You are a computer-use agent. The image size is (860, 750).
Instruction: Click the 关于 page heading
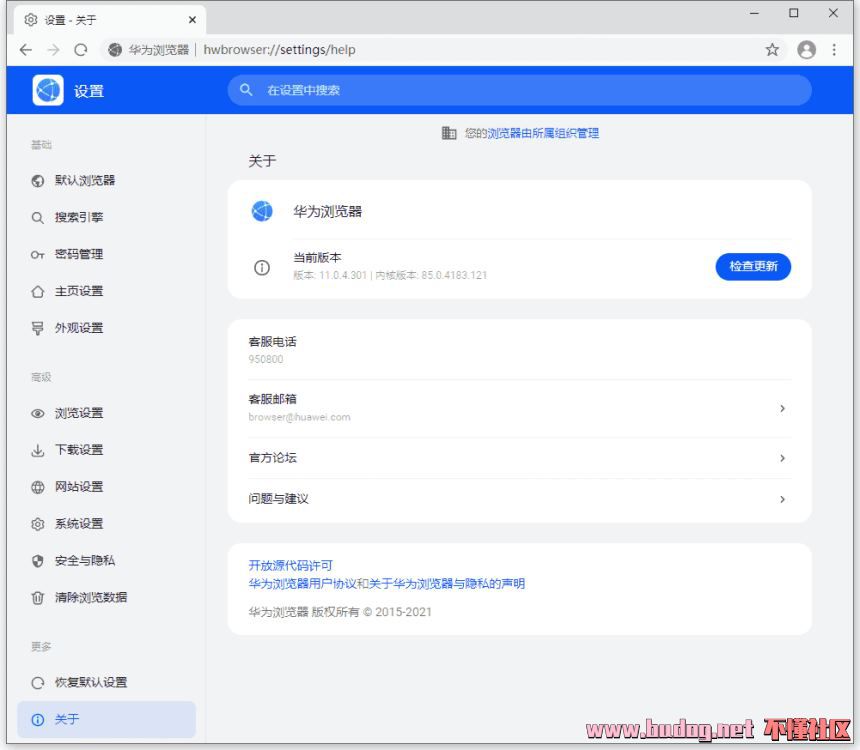point(262,161)
